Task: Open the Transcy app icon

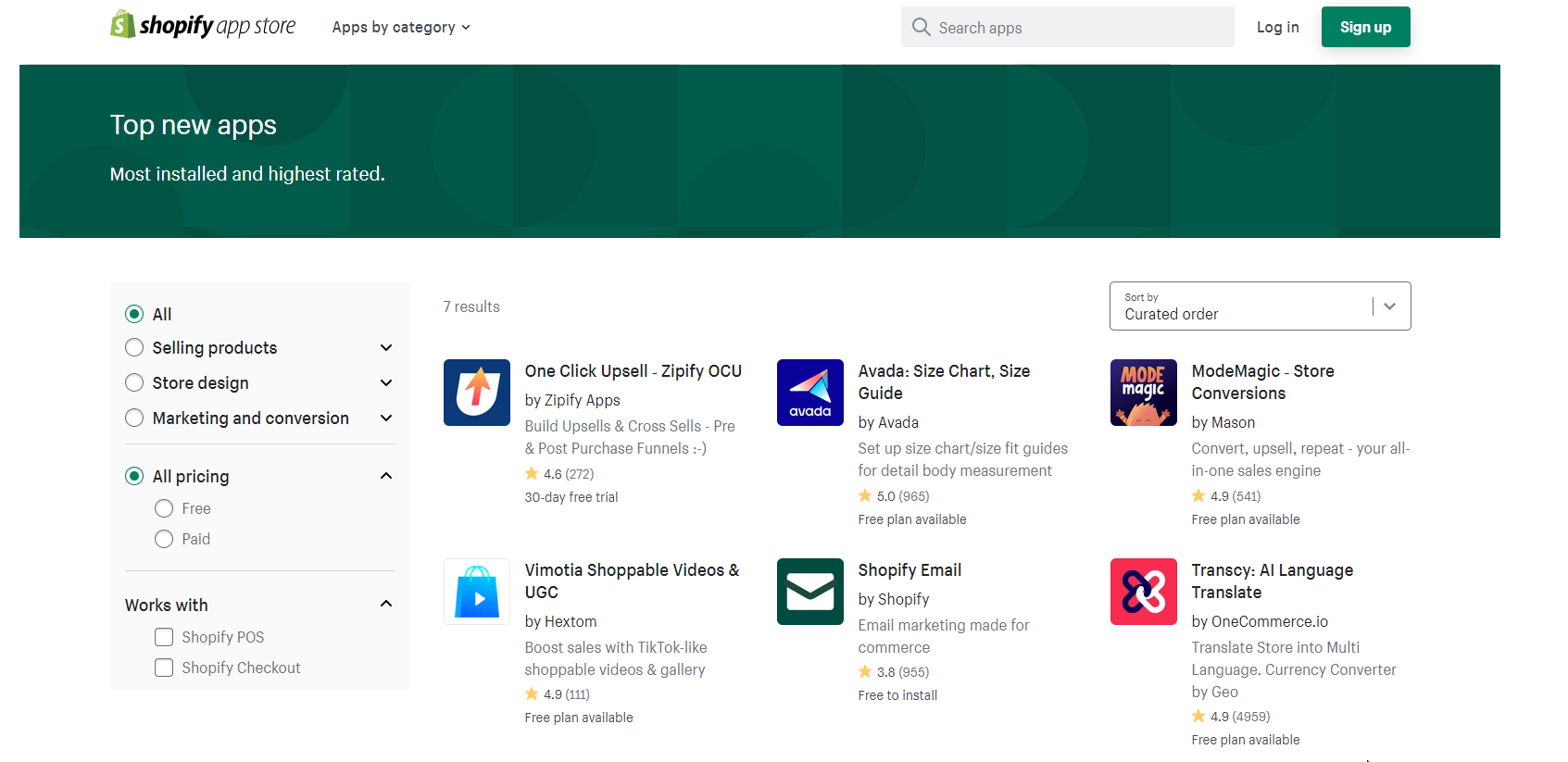Action: click(1144, 592)
